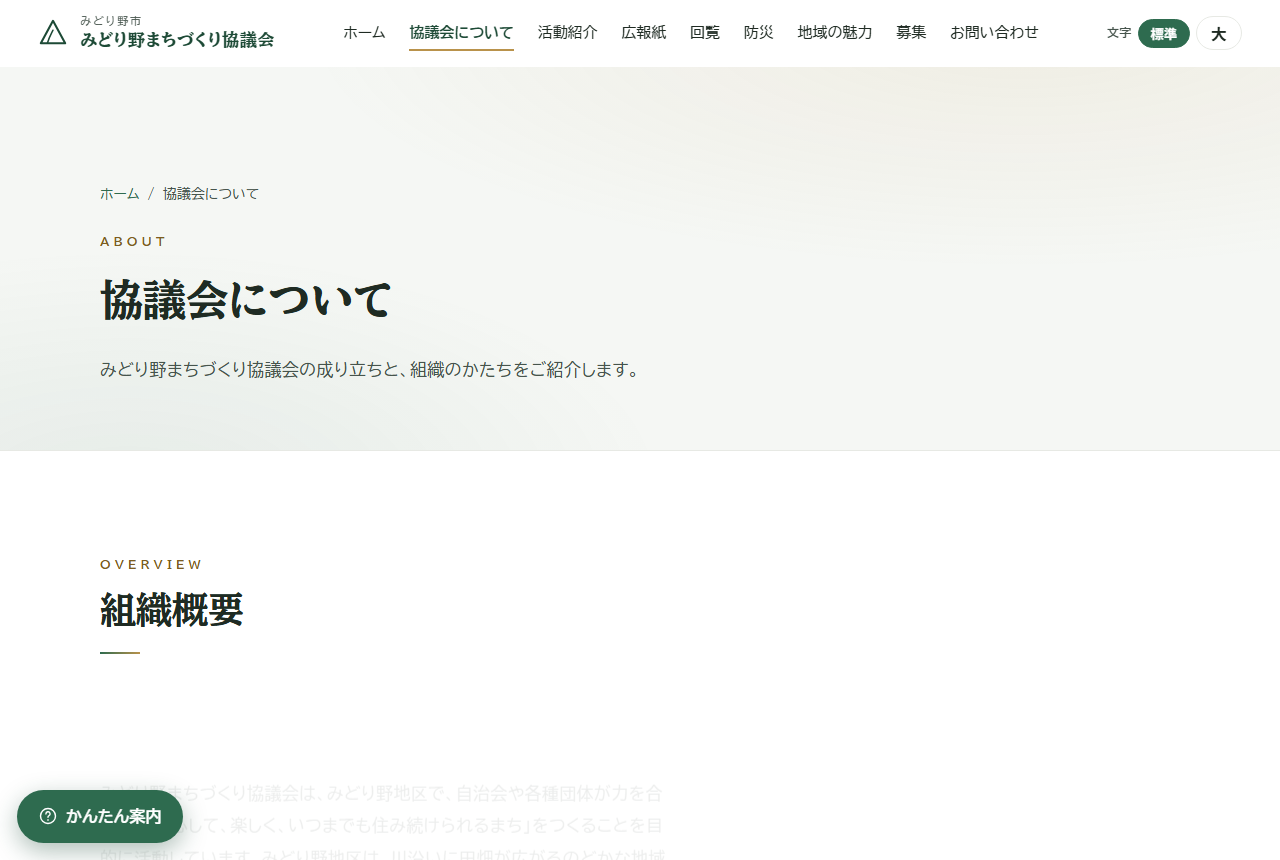The width and height of the screenshot is (1280, 860).
Task: Open the 活動紹介 navigation item
Action: coord(567,32)
